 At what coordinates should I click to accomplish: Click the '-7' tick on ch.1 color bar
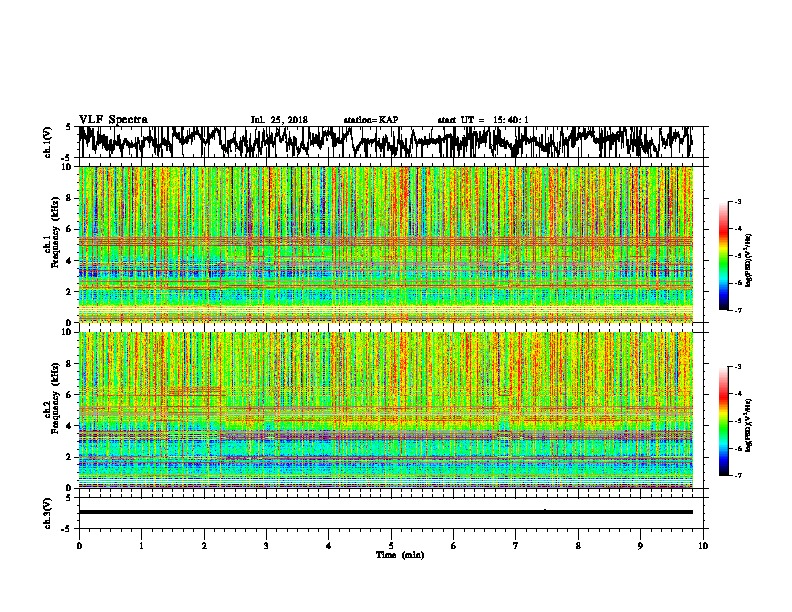pyautogui.click(x=737, y=310)
